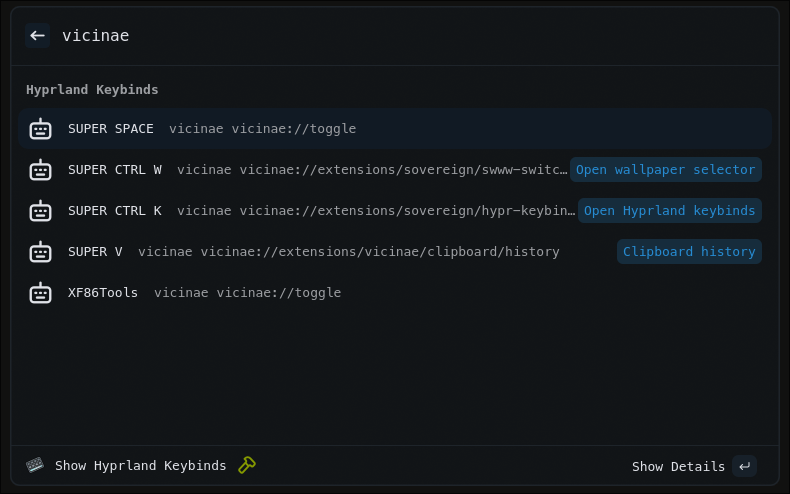790x494 pixels.
Task: Click the swww-switcher command text
Action: [372, 170]
